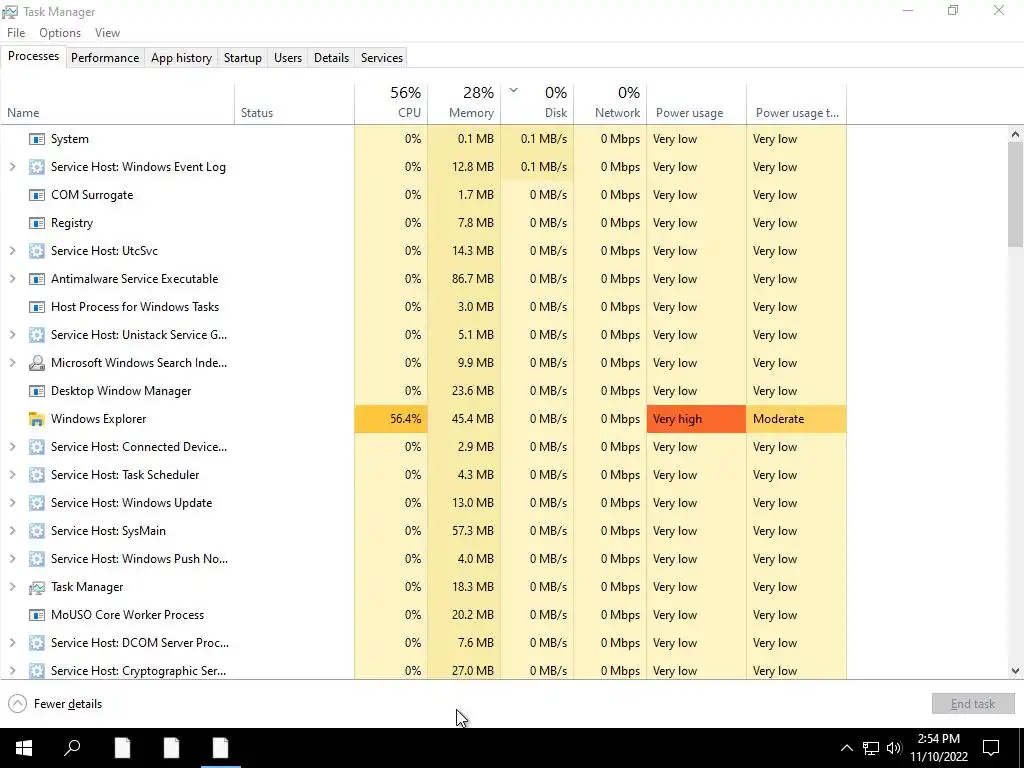Click the Desktop Window Manager icon

[37, 391]
